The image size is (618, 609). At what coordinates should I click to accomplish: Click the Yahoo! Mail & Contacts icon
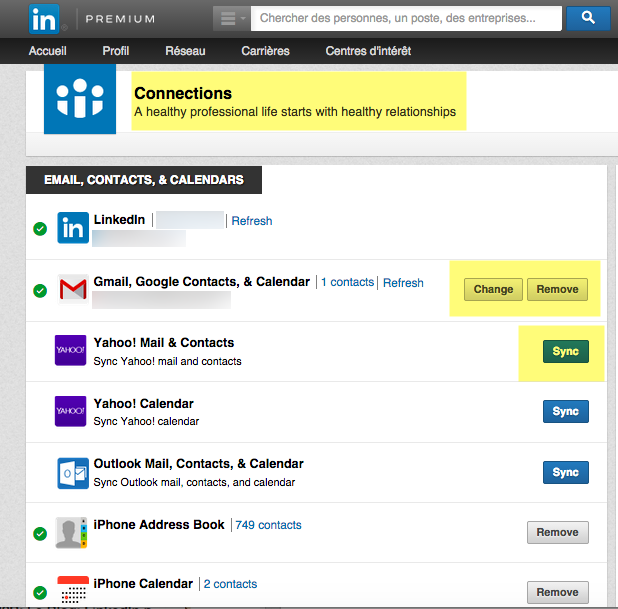point(71,350)
